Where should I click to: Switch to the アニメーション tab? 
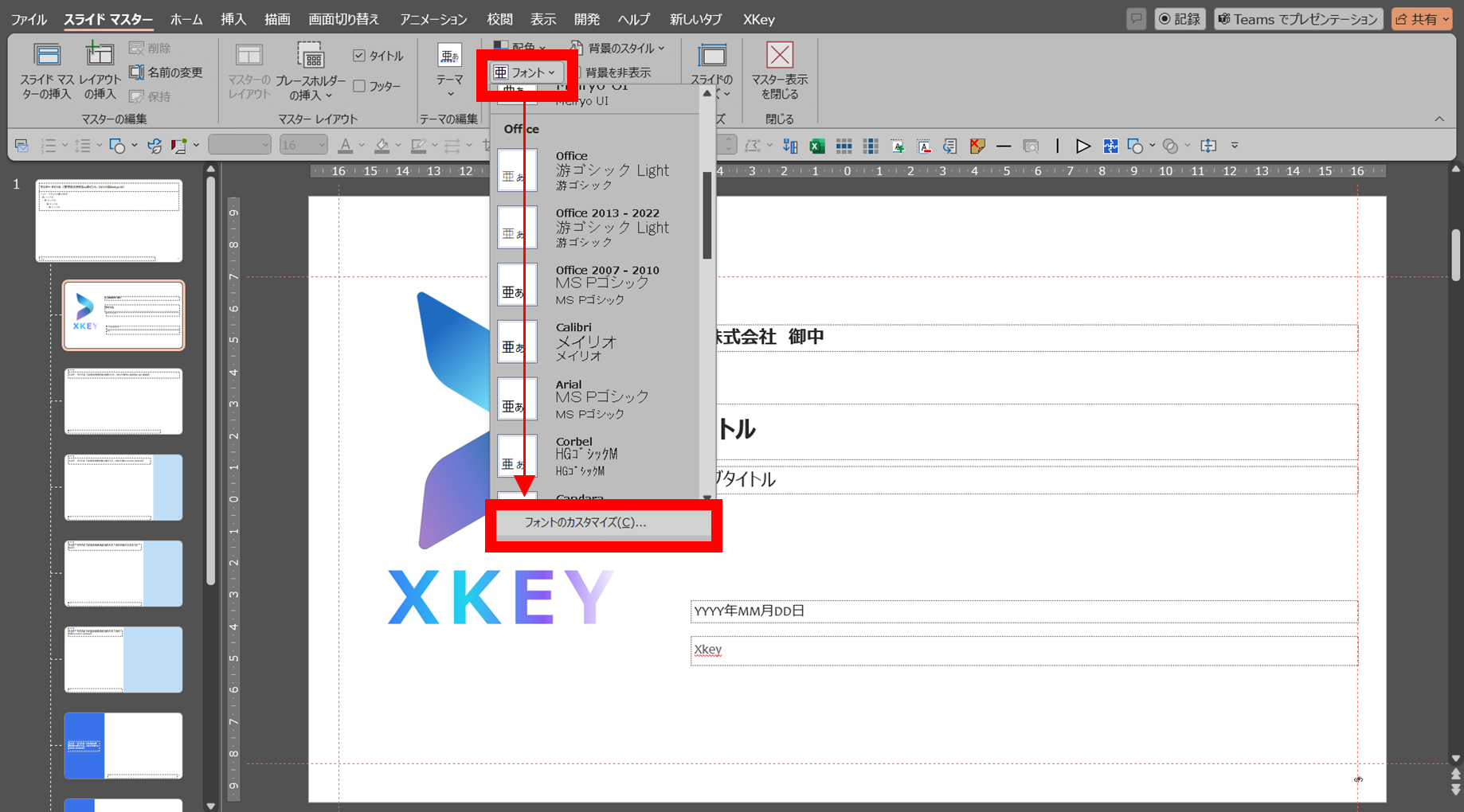[x=433, y=19]
